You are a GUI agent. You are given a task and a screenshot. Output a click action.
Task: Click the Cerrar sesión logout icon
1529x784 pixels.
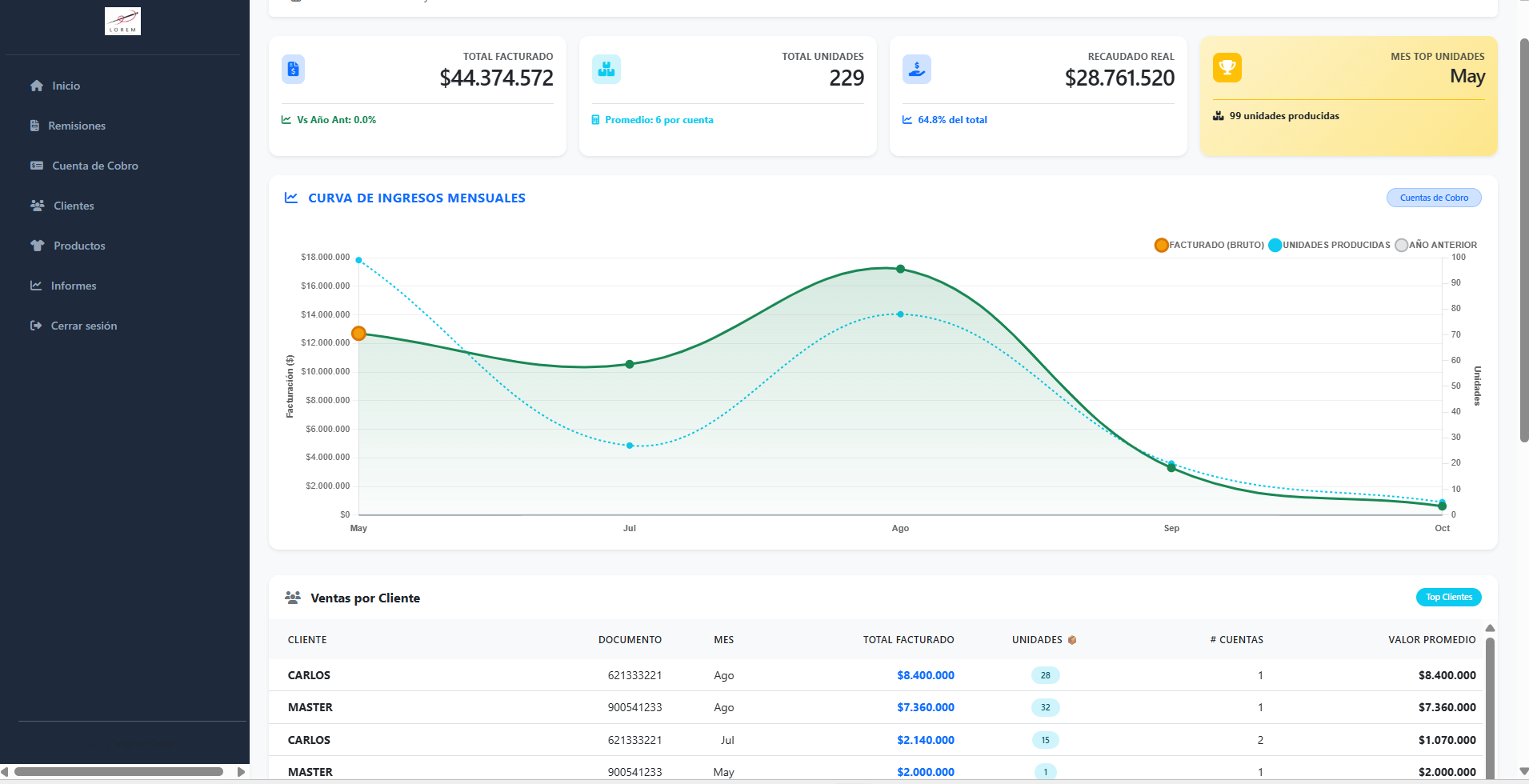tap(36, 326)
